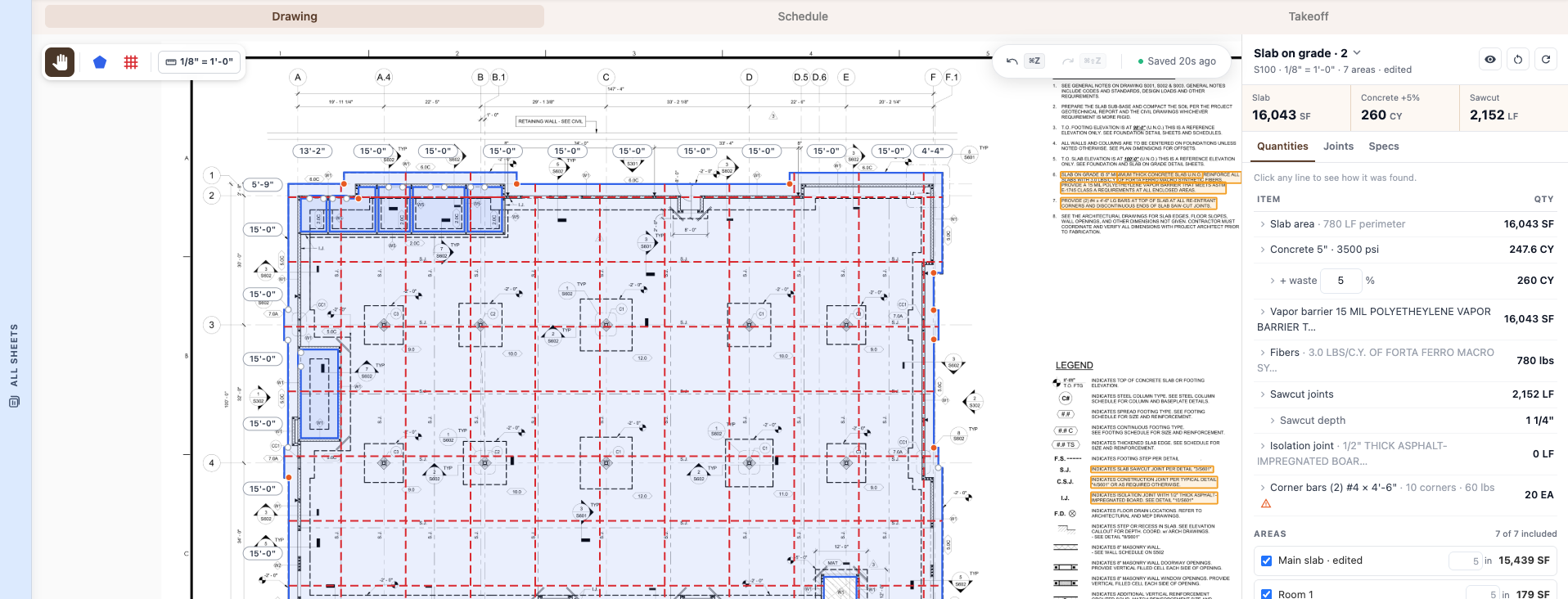Click the Concrete +5% 260 CY summary card
This screenshot has height=599, width=1568.
pos(1404,108)
